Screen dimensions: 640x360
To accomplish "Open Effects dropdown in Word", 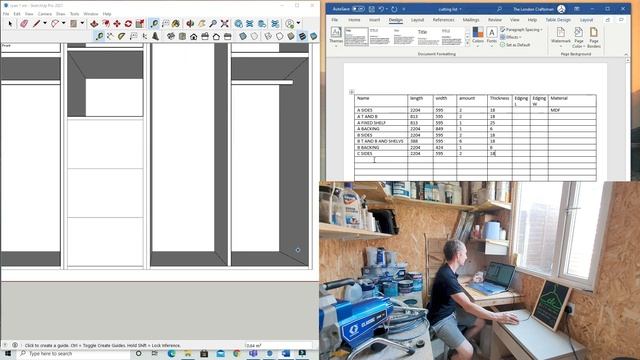I will tap(511, 37).
